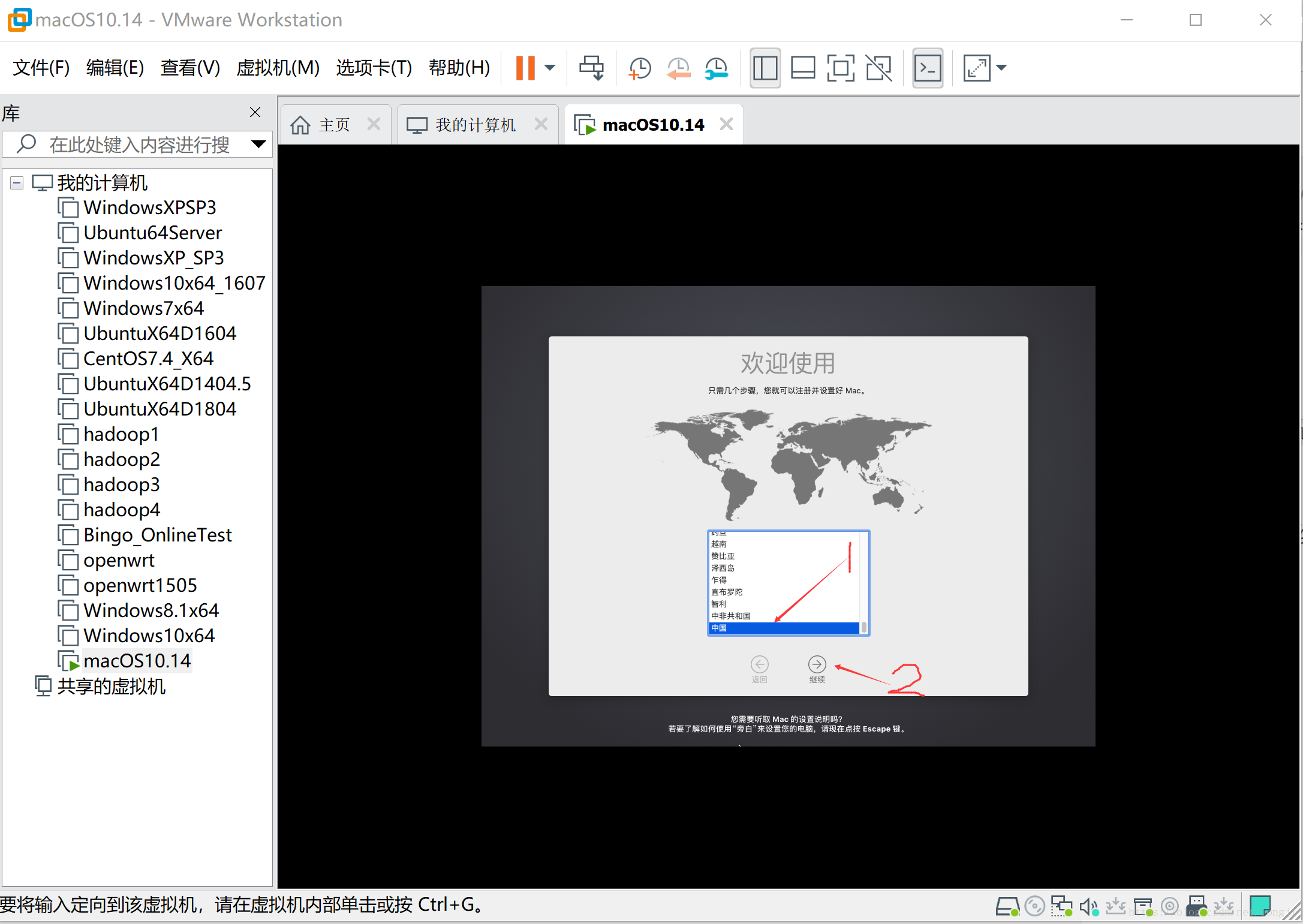Click the sound card status icon

(x=1088, y=906)
